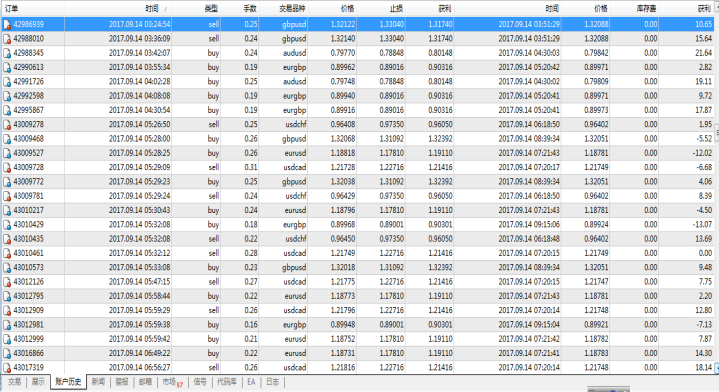Image resolution: width=719 pixels, height=392 pixels.
Task: Switch to the EA tab
Action: pos(251,382)
